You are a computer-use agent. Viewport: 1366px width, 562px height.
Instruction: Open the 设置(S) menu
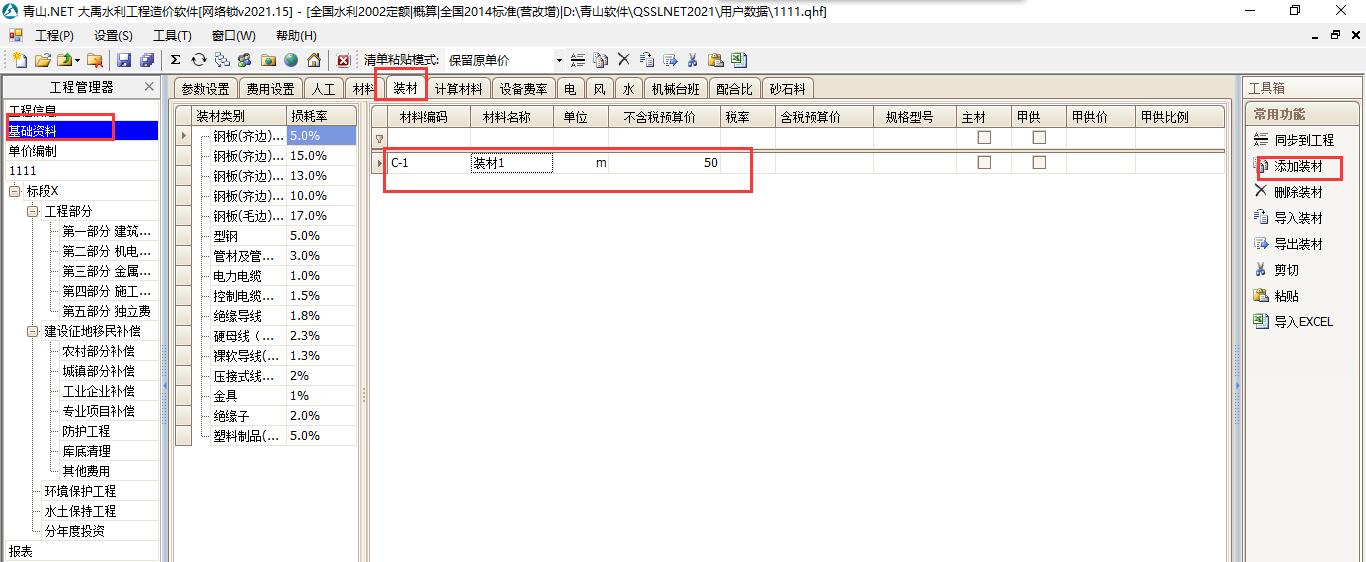point(113,36)
